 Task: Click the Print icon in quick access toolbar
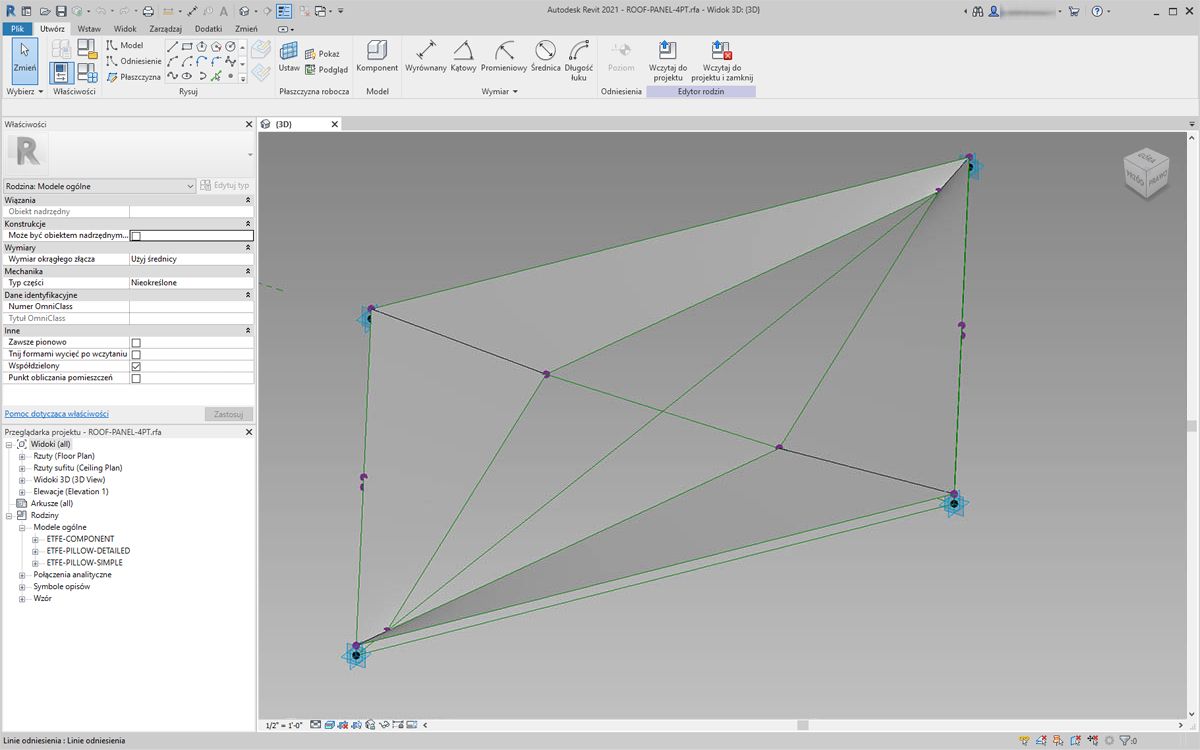click(x=148, y=11)
